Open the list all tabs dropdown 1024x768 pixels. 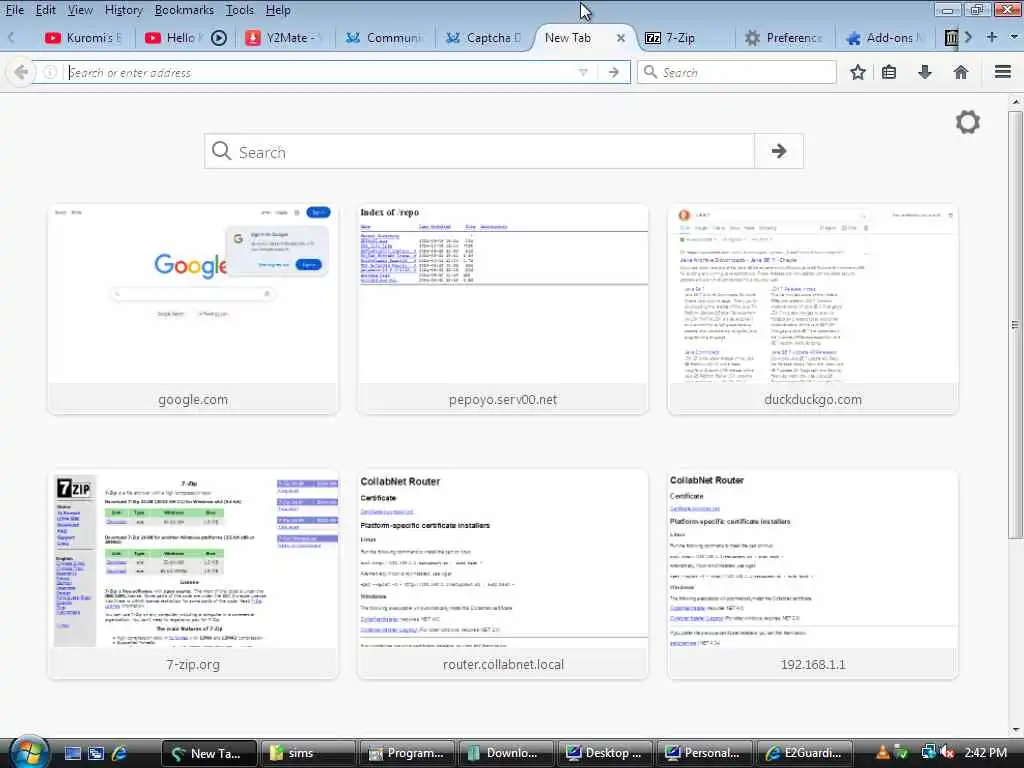point(1014,37)
